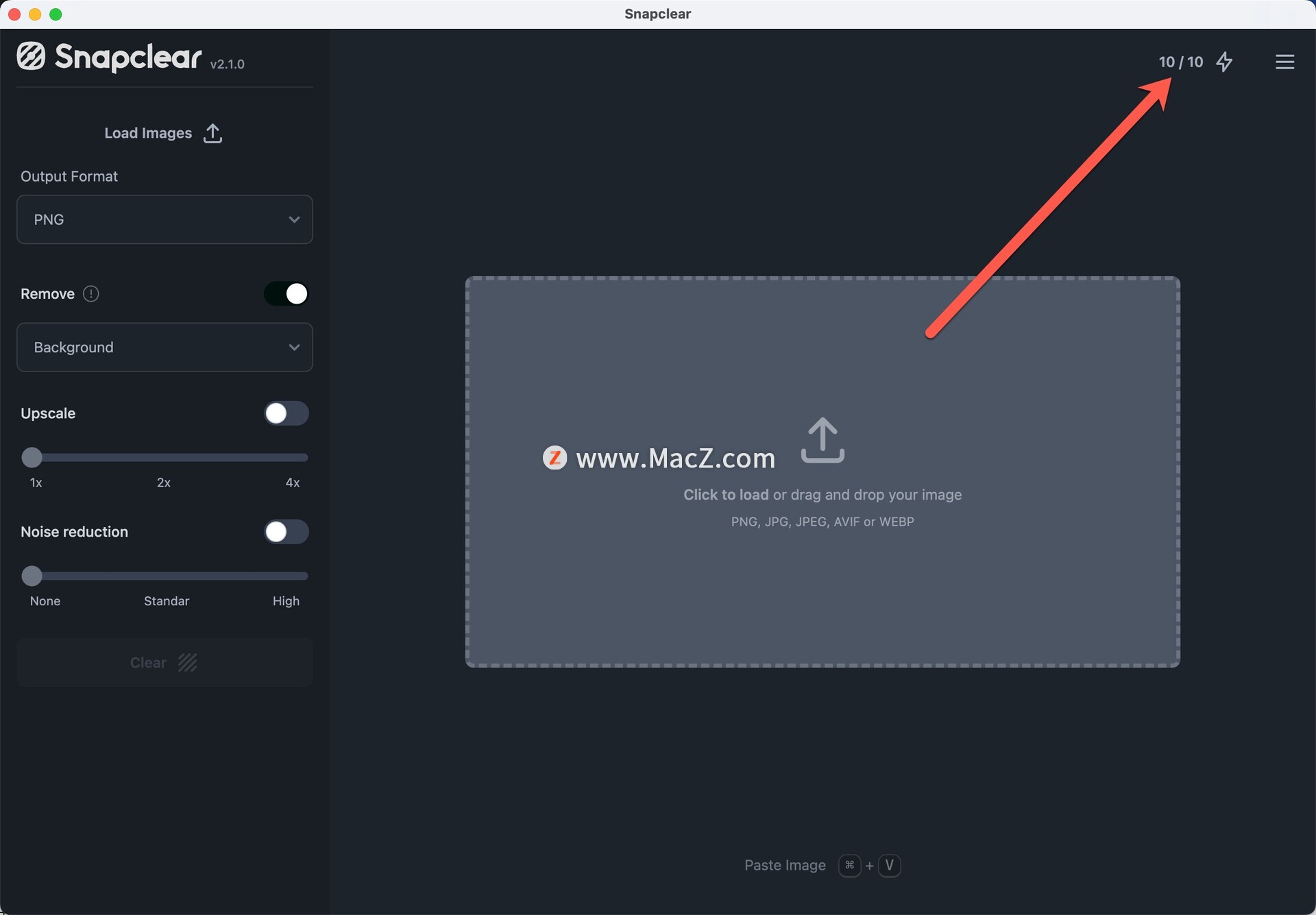Click the Clear button
The image size is (1316, 915).
[164, 662]
